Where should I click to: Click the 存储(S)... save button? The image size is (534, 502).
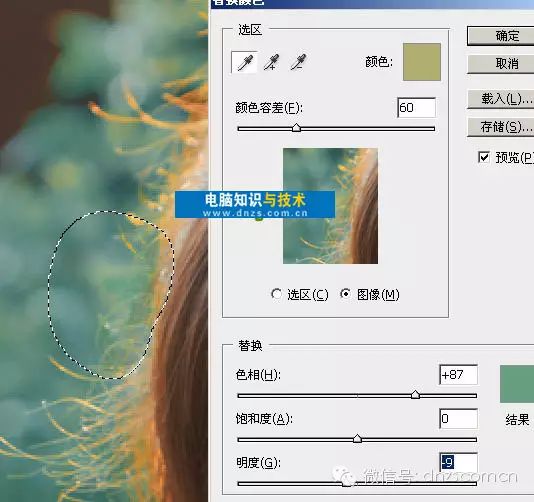pyautogui.click(x=501, y=127)
